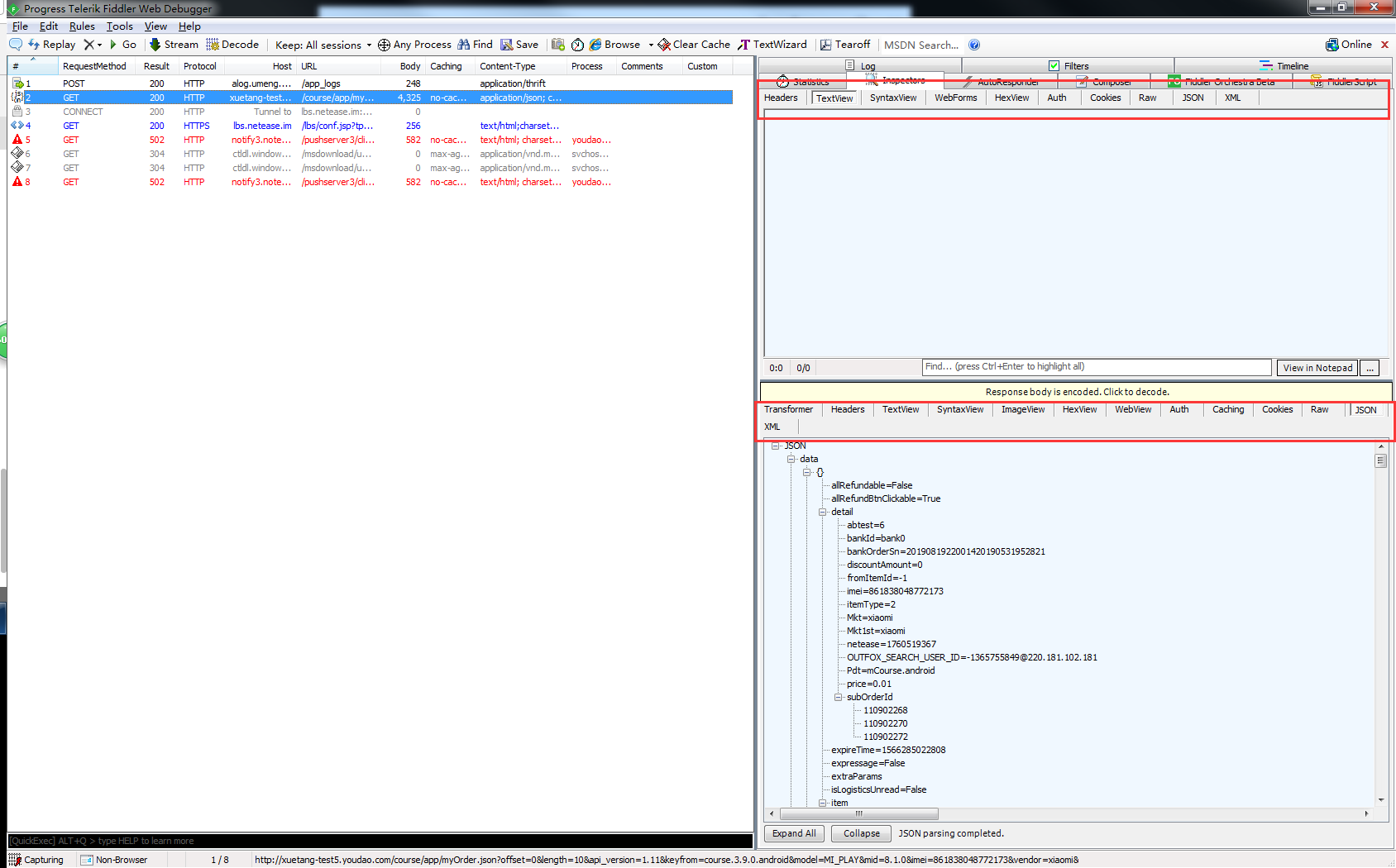The height and width of the screenshot is (868, 1396).
Task: Click the ellipsis button beside View in Notepad
Action: (1370, 368)
